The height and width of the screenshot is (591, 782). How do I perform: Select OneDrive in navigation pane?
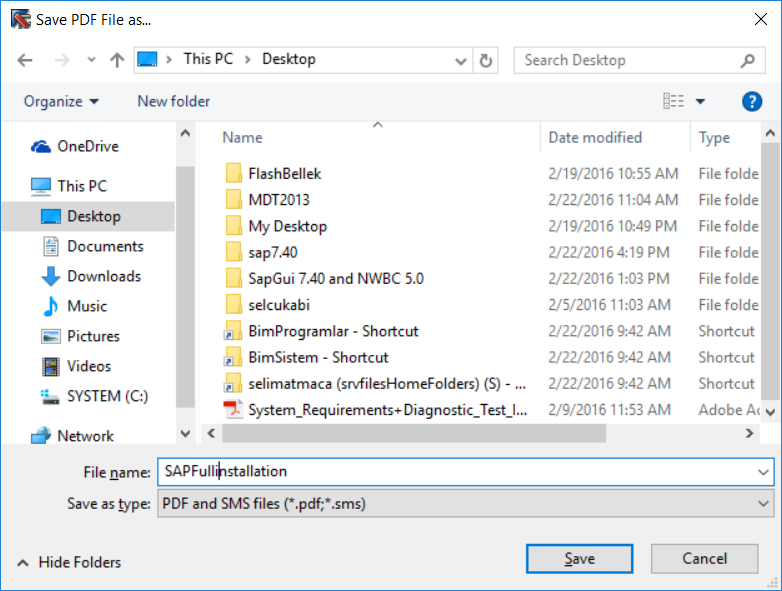75,146
